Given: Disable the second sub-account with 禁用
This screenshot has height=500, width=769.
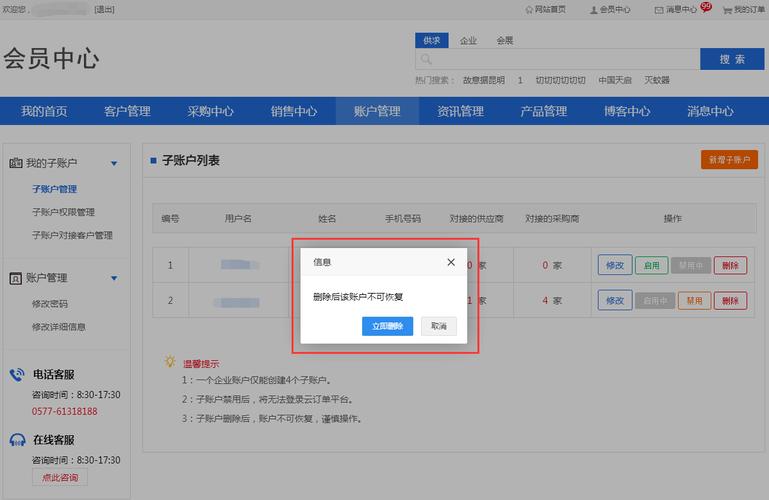Looking at the screenshot, I should (692, 300).
